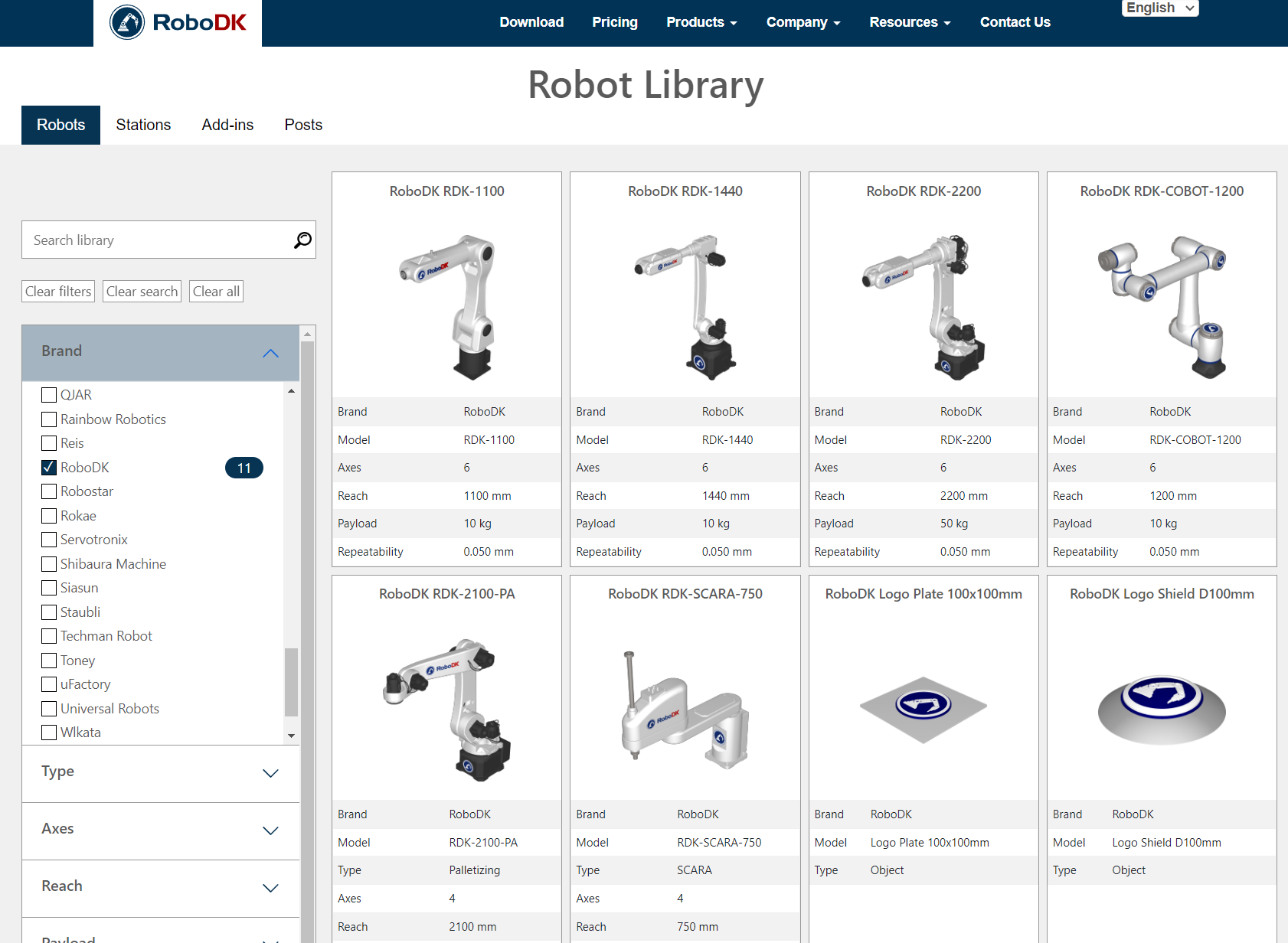Uncheck the RoboDK brand checkbox

pos(49,468)
